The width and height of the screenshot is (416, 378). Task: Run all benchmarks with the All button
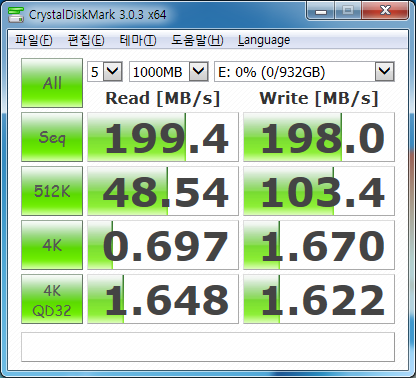(x=52, y=83)
